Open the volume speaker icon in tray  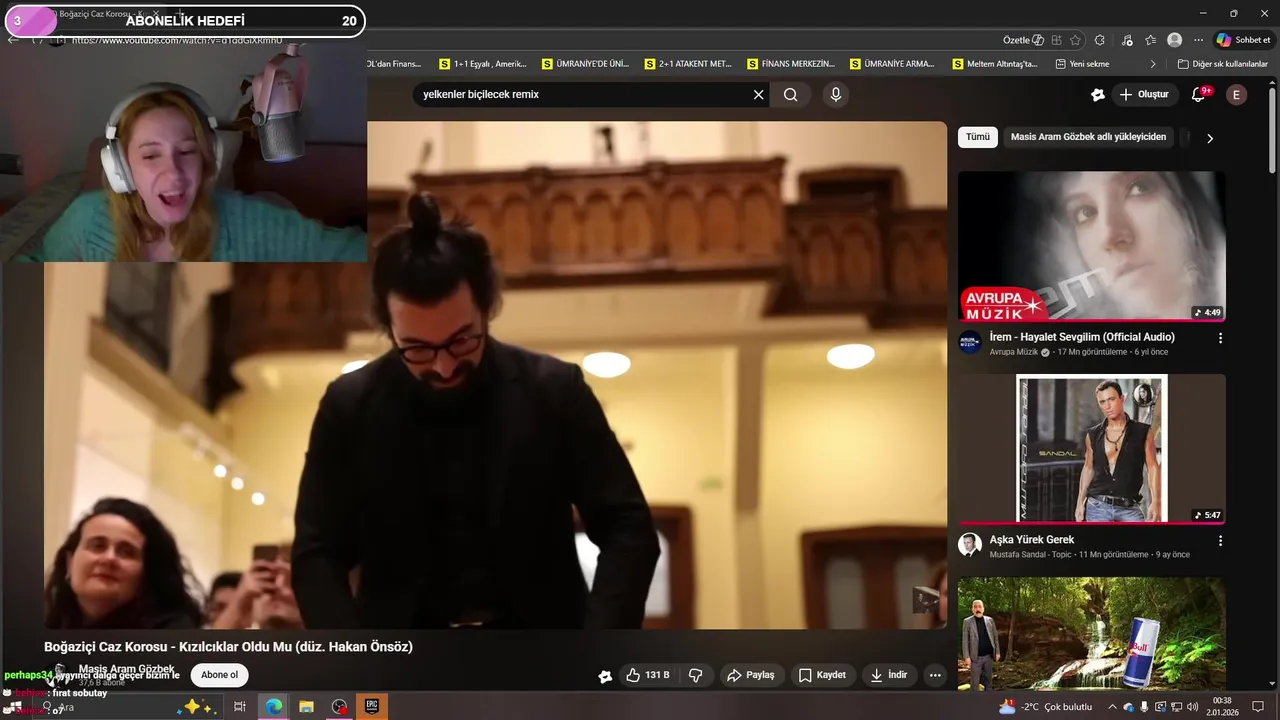[x=1192, y=707]
